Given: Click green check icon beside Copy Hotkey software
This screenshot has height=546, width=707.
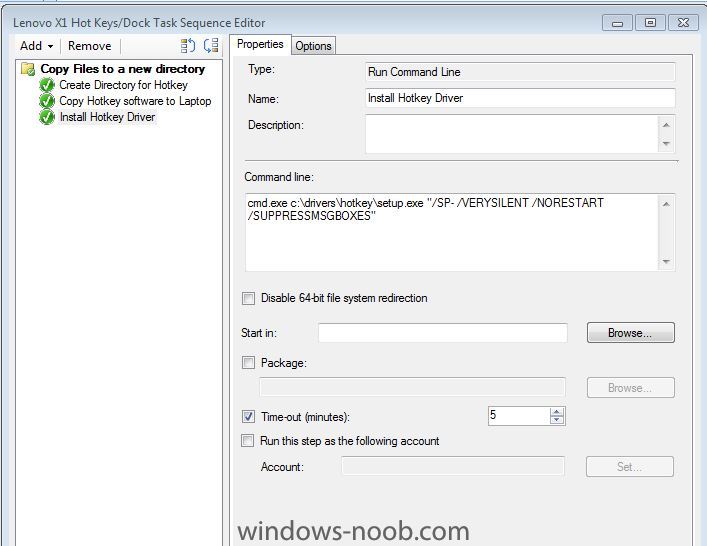Looking at the screenshot, I should point(46,101).
